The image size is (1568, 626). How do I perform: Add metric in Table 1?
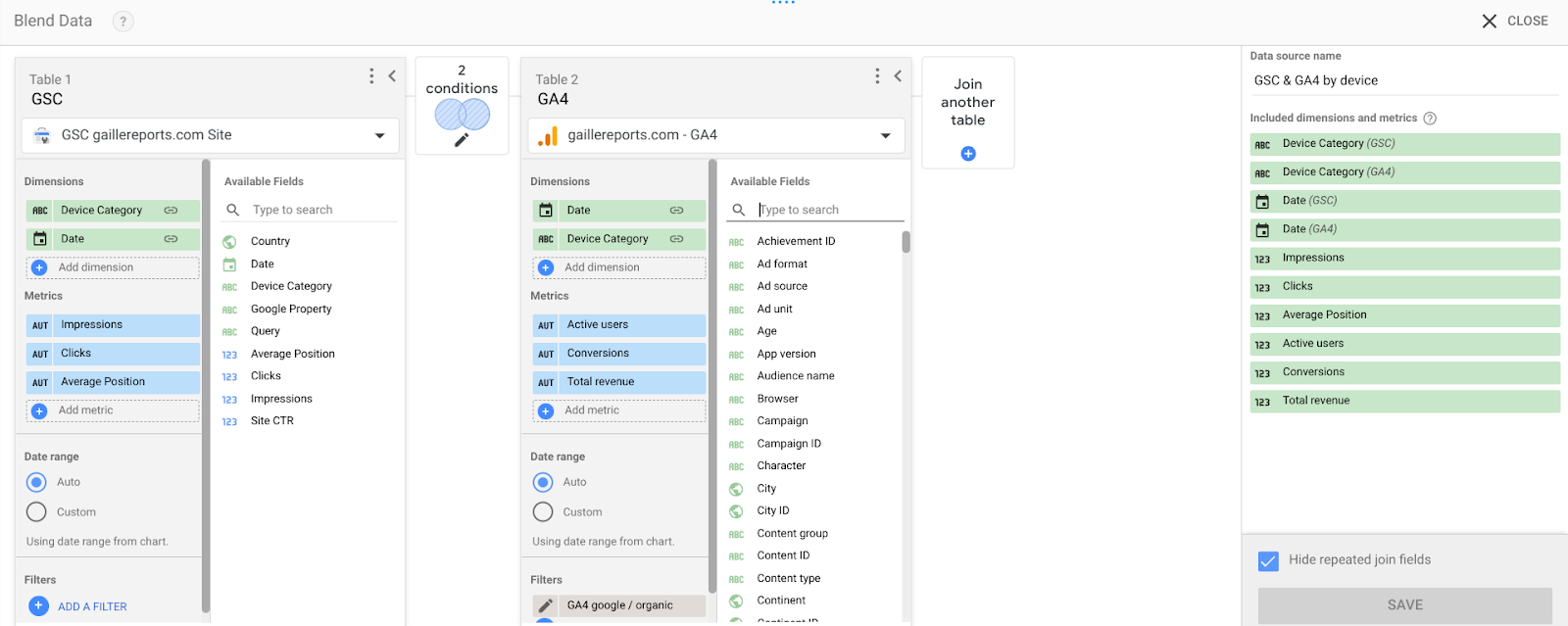click(x=113, y=410)
